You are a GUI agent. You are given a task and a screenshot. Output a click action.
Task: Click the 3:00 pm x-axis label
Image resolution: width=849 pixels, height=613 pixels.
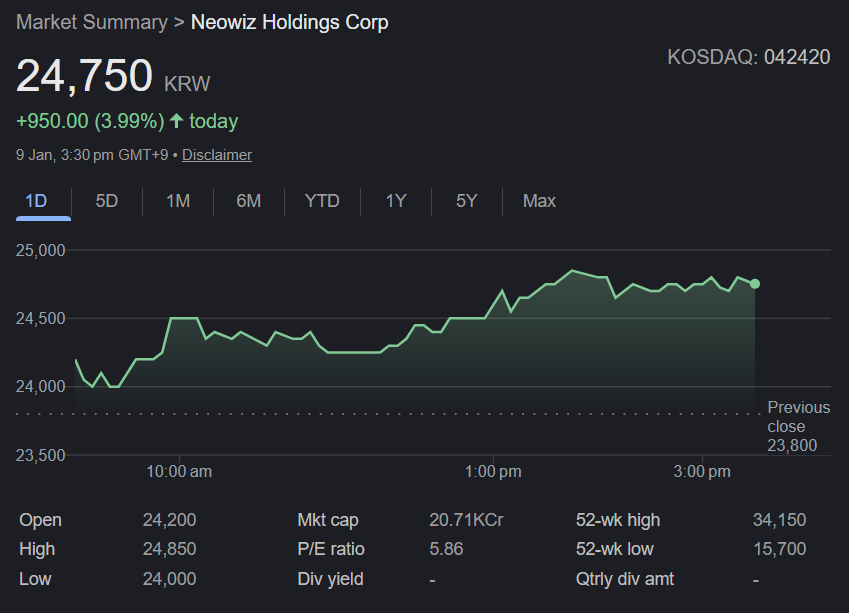(x=702, y=472)
